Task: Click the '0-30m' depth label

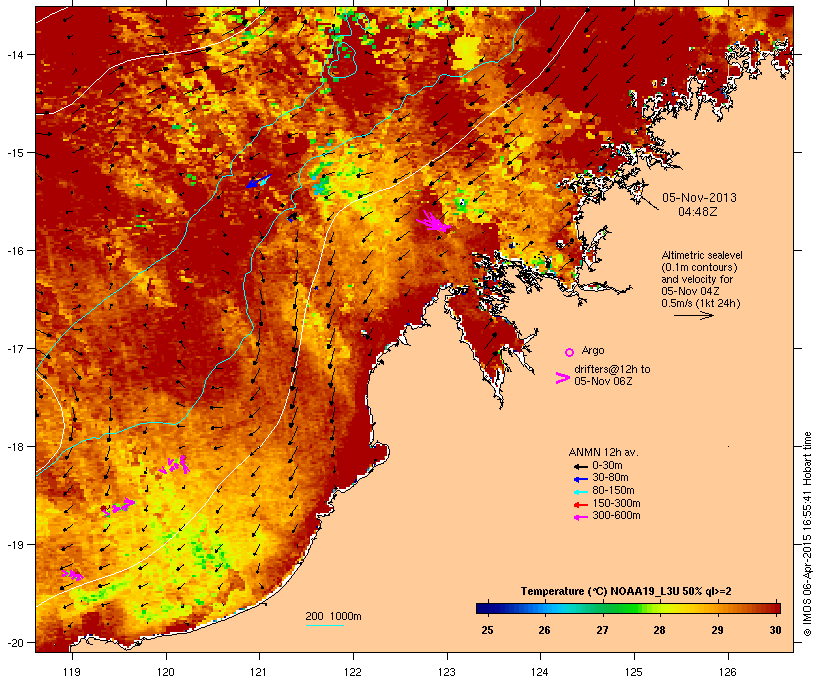Action: (x=607, y=466)
